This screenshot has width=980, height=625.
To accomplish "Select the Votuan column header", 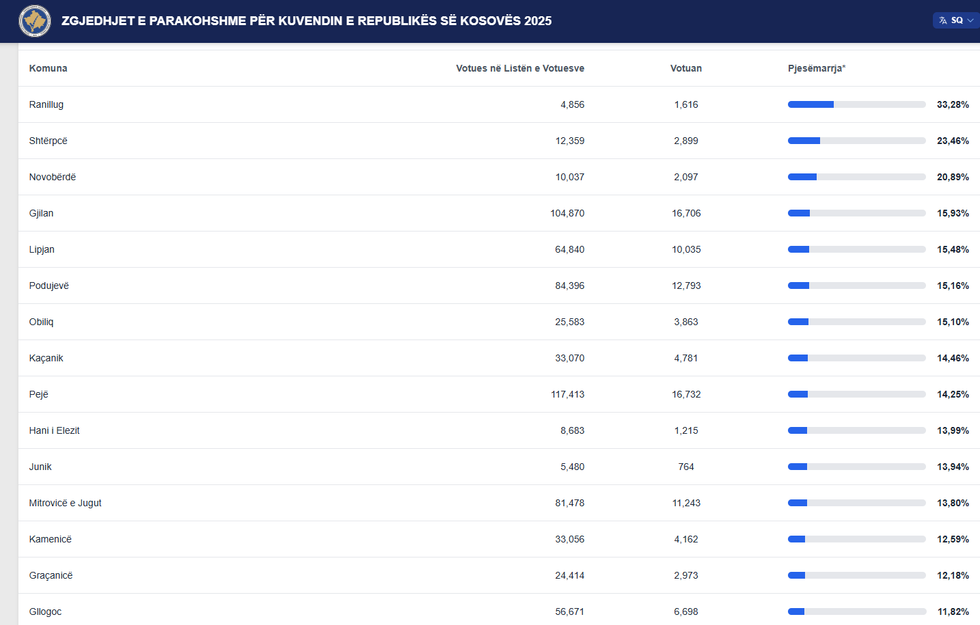I will click(686, 68).
